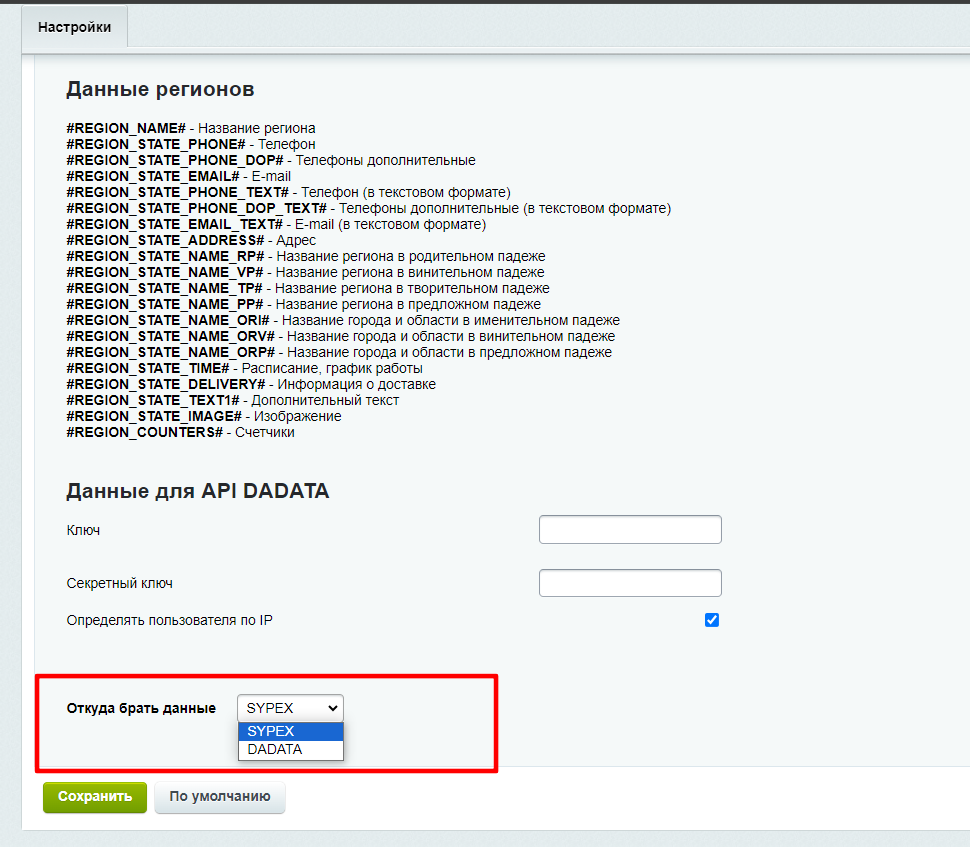The image size is (970, 847).
Task: Click the Данные для API DADATA heading
Action: pos(197,491)
